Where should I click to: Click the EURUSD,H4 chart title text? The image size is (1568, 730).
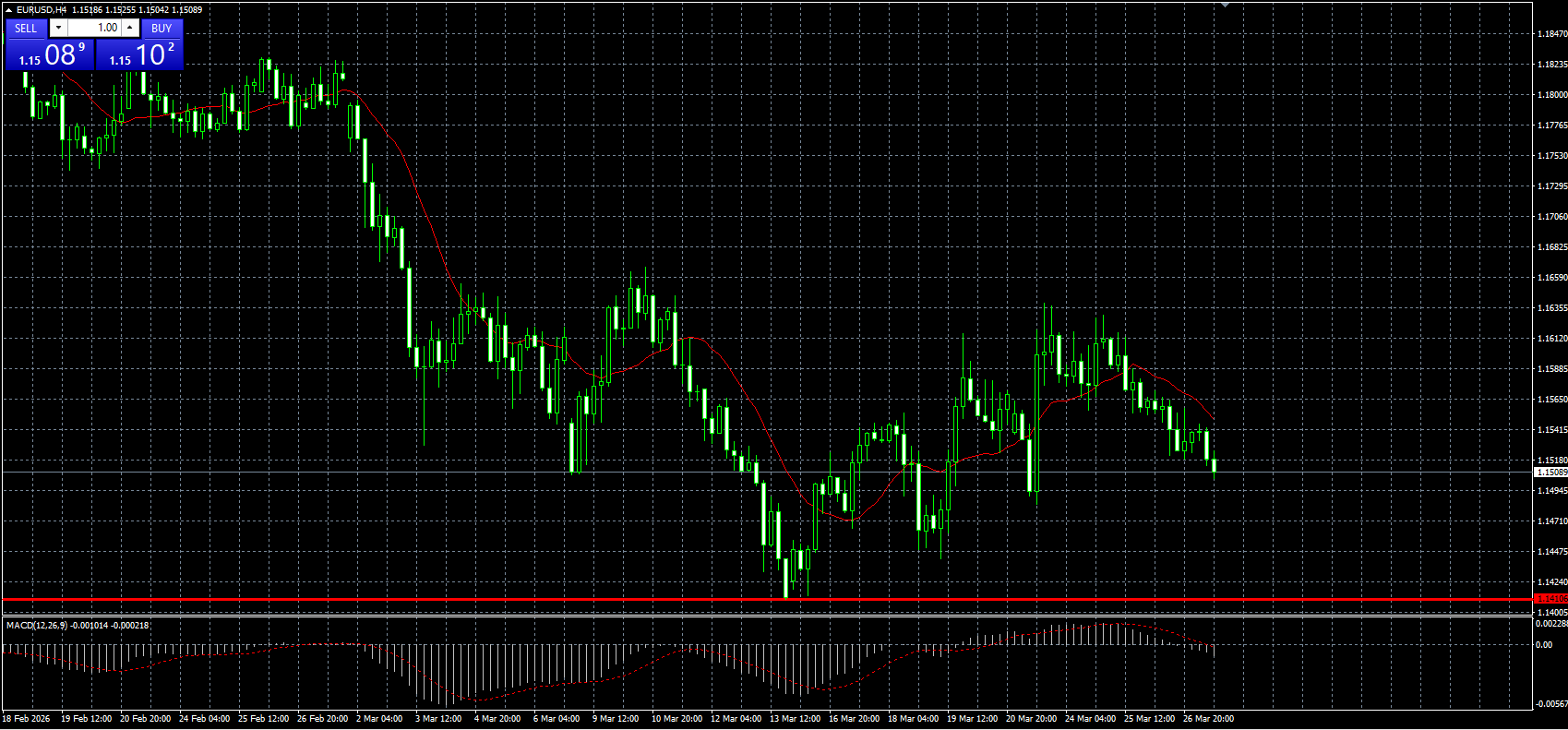(42, 9)
